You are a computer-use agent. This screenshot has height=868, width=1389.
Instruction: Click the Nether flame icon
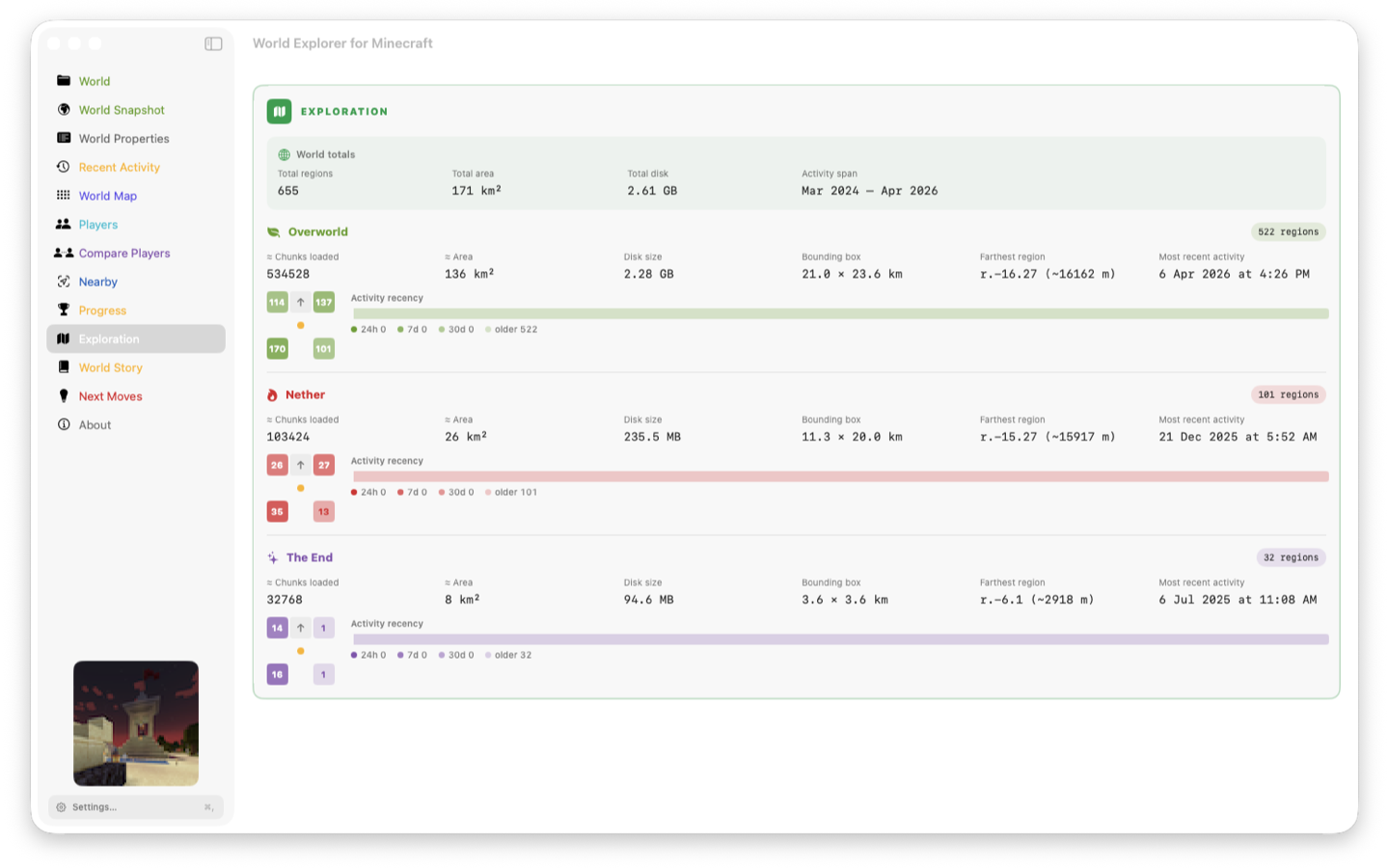click(272, 395)
